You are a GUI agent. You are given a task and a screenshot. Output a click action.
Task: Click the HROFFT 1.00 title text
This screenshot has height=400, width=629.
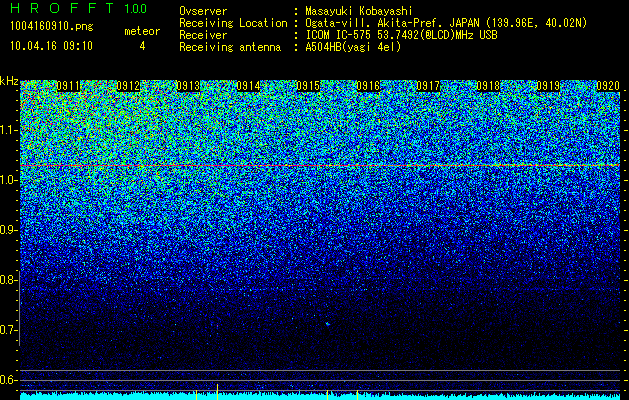[79, 8]
